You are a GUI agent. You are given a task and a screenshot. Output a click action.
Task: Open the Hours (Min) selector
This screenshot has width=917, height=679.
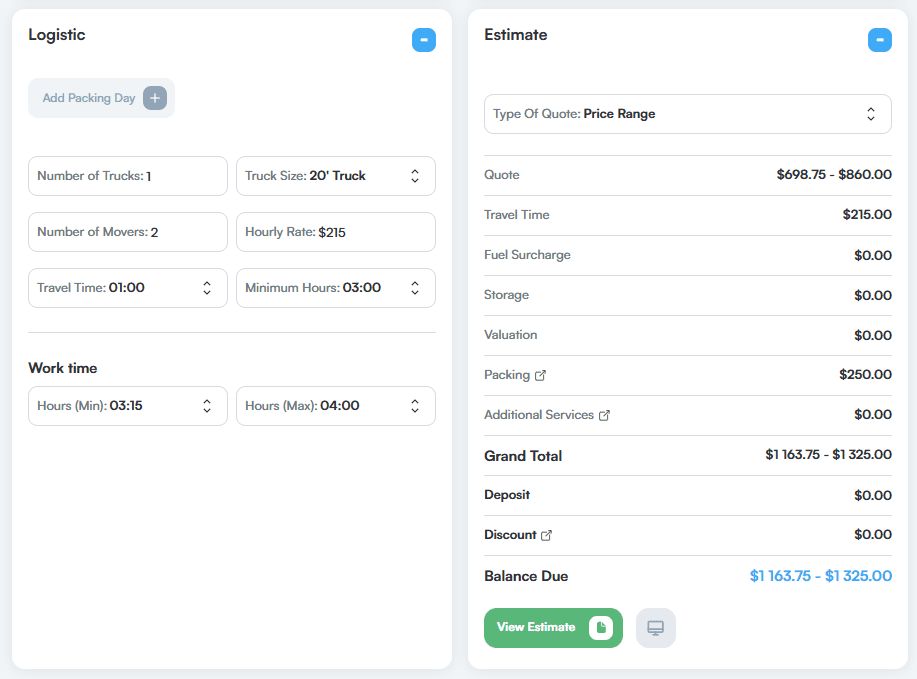[207, 406]
